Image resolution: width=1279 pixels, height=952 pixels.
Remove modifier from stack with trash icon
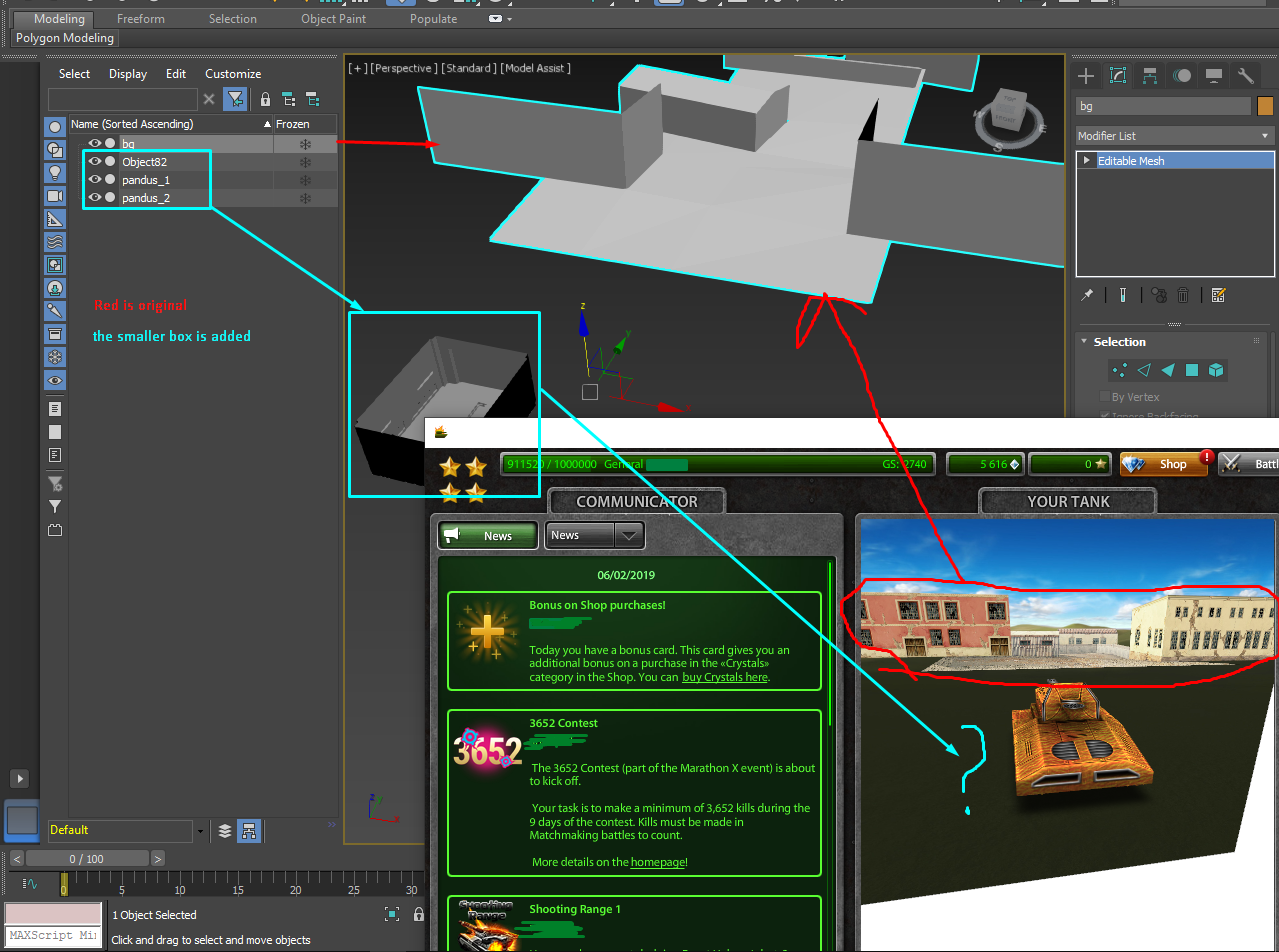click(1183, 294)
